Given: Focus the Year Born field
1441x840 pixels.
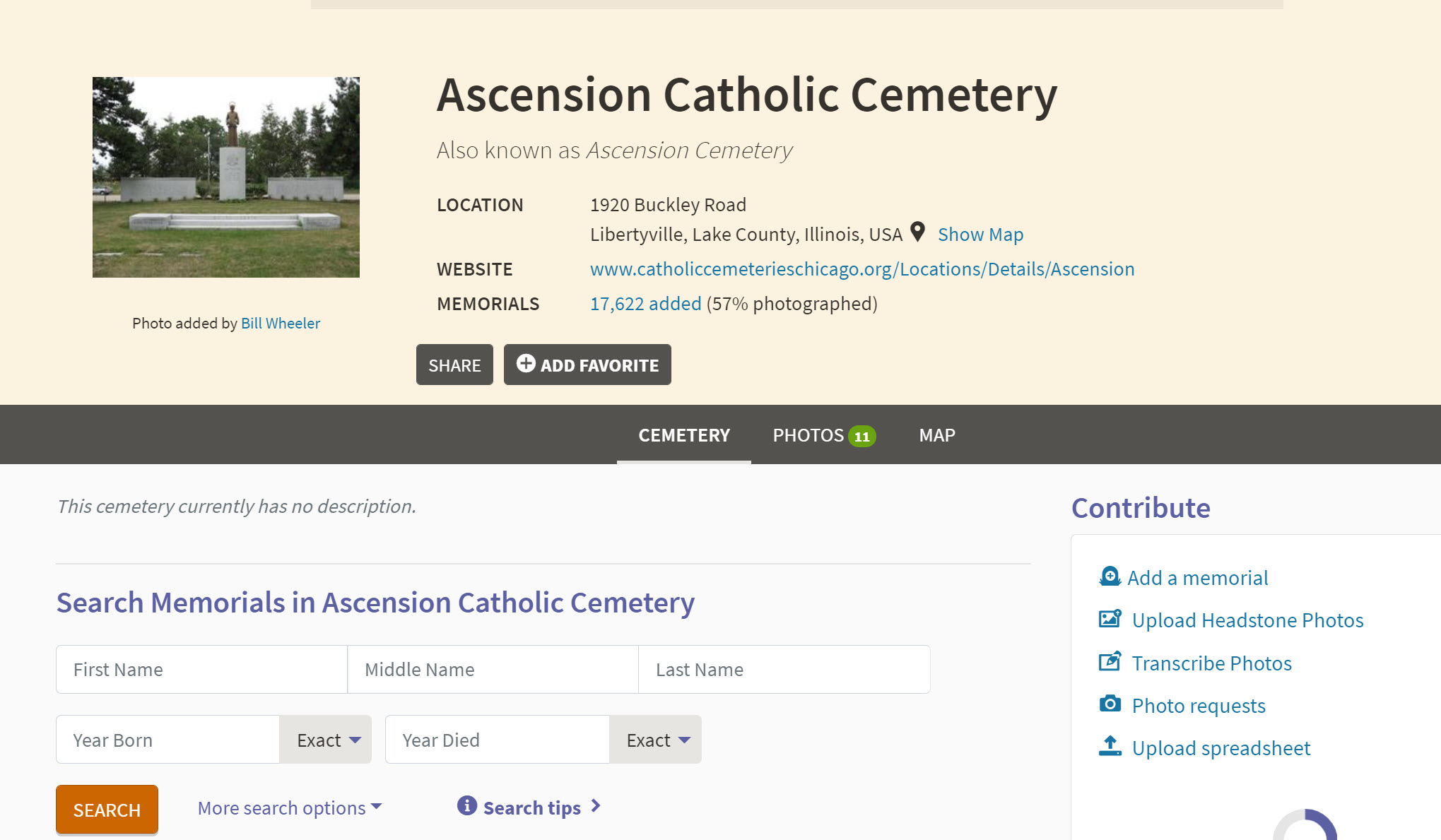Looking at the screenshot, I should 167,740.
